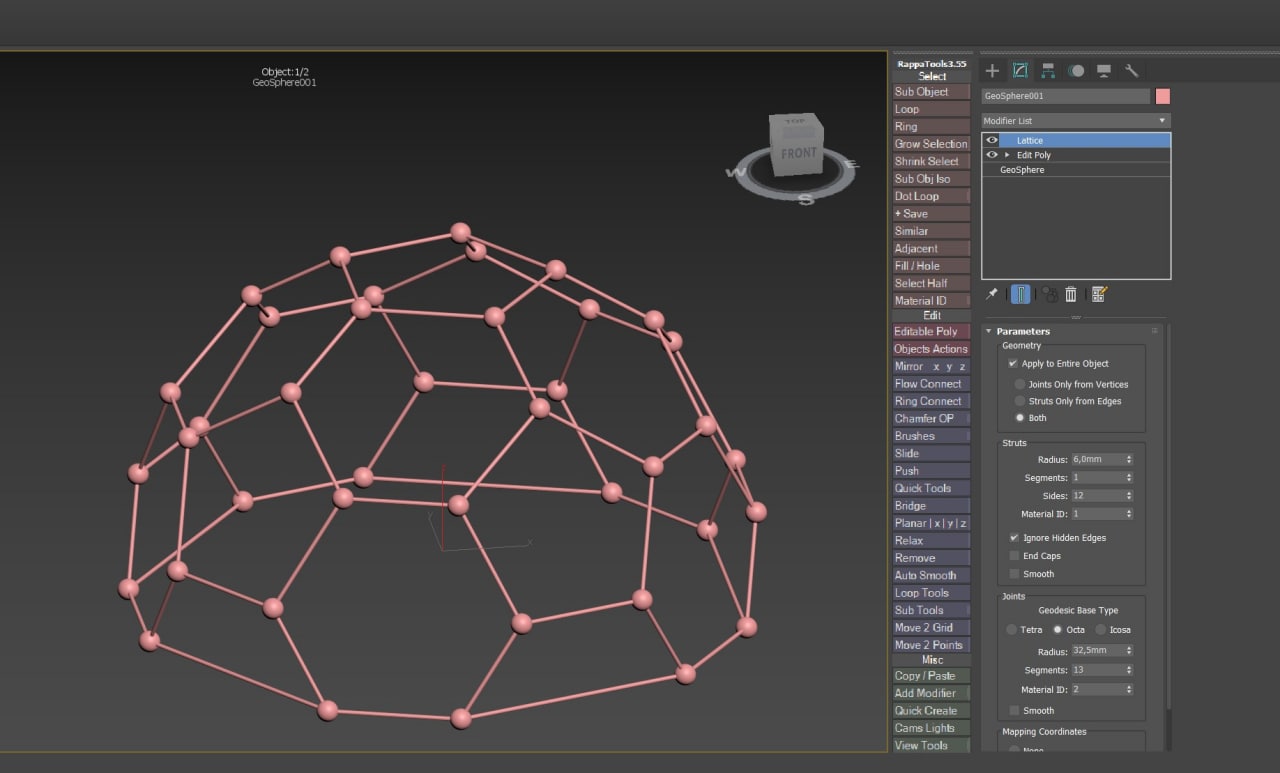
Task: Open the Create panel plus icon
Action: [x=992, y=70]
